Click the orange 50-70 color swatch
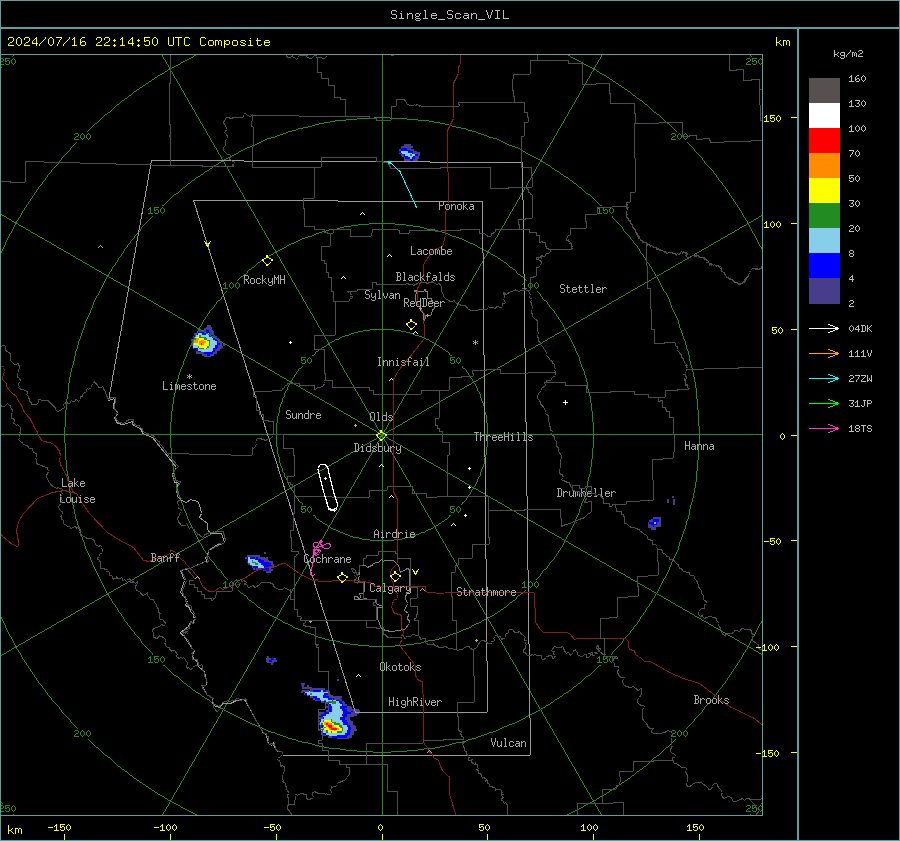Viewport: 900px width, 841px height. pyautogui.click(x=824, y=166)
